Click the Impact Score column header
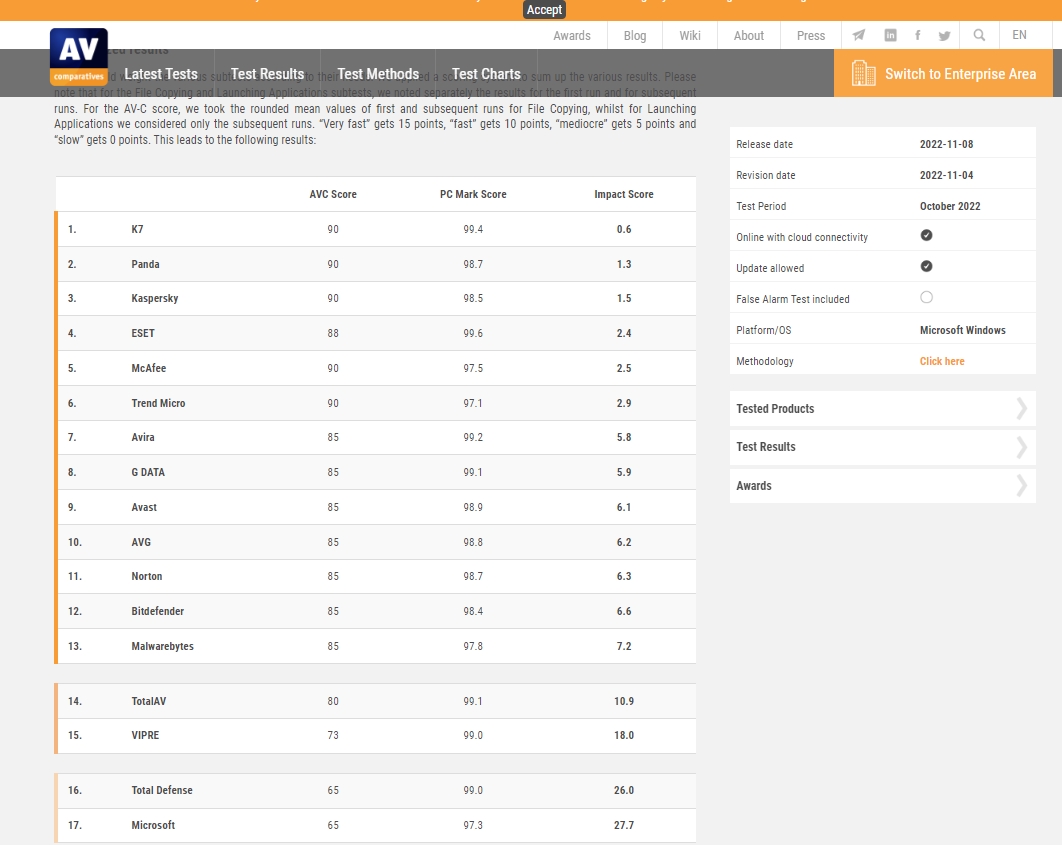The height and width of the screenshot is (845, 1062). (x=624, y=194)
